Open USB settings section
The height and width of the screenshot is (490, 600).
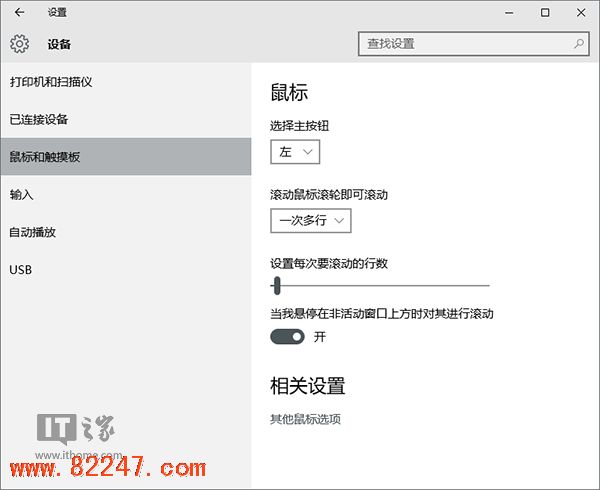pos(126,269)
